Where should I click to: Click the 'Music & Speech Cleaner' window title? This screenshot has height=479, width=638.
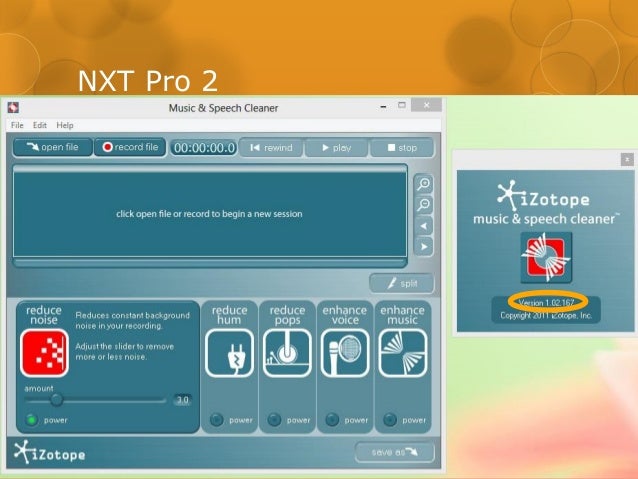(x=223, y=108)
